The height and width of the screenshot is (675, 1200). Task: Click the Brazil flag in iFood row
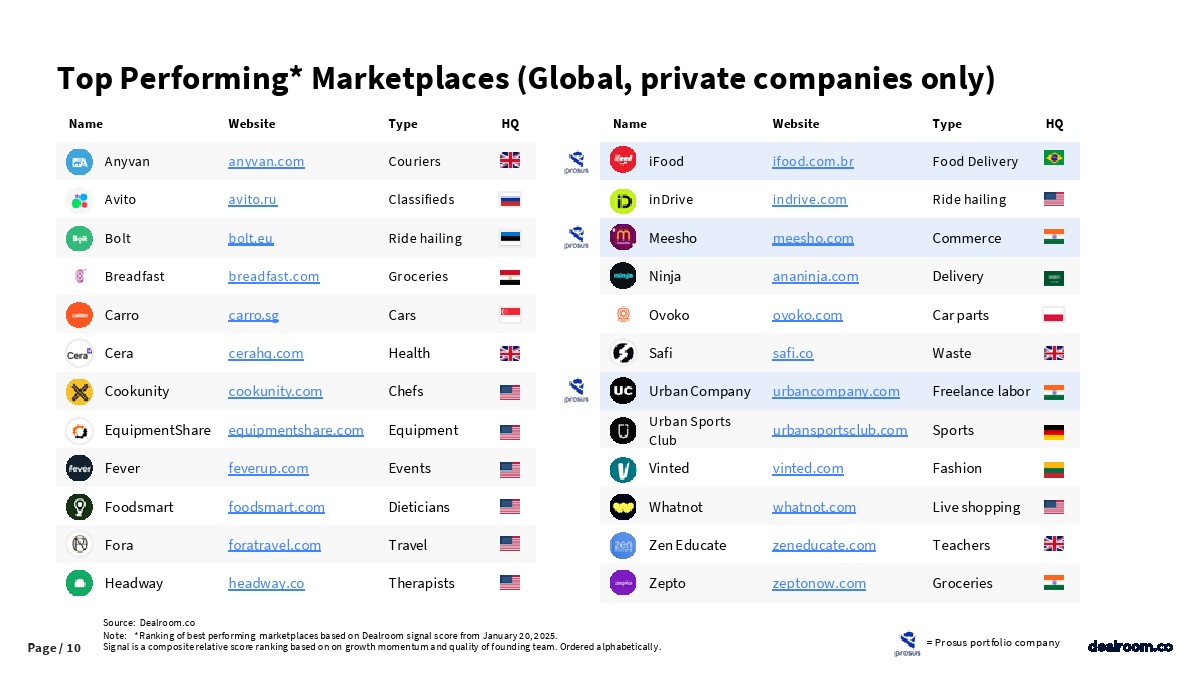1053,159
